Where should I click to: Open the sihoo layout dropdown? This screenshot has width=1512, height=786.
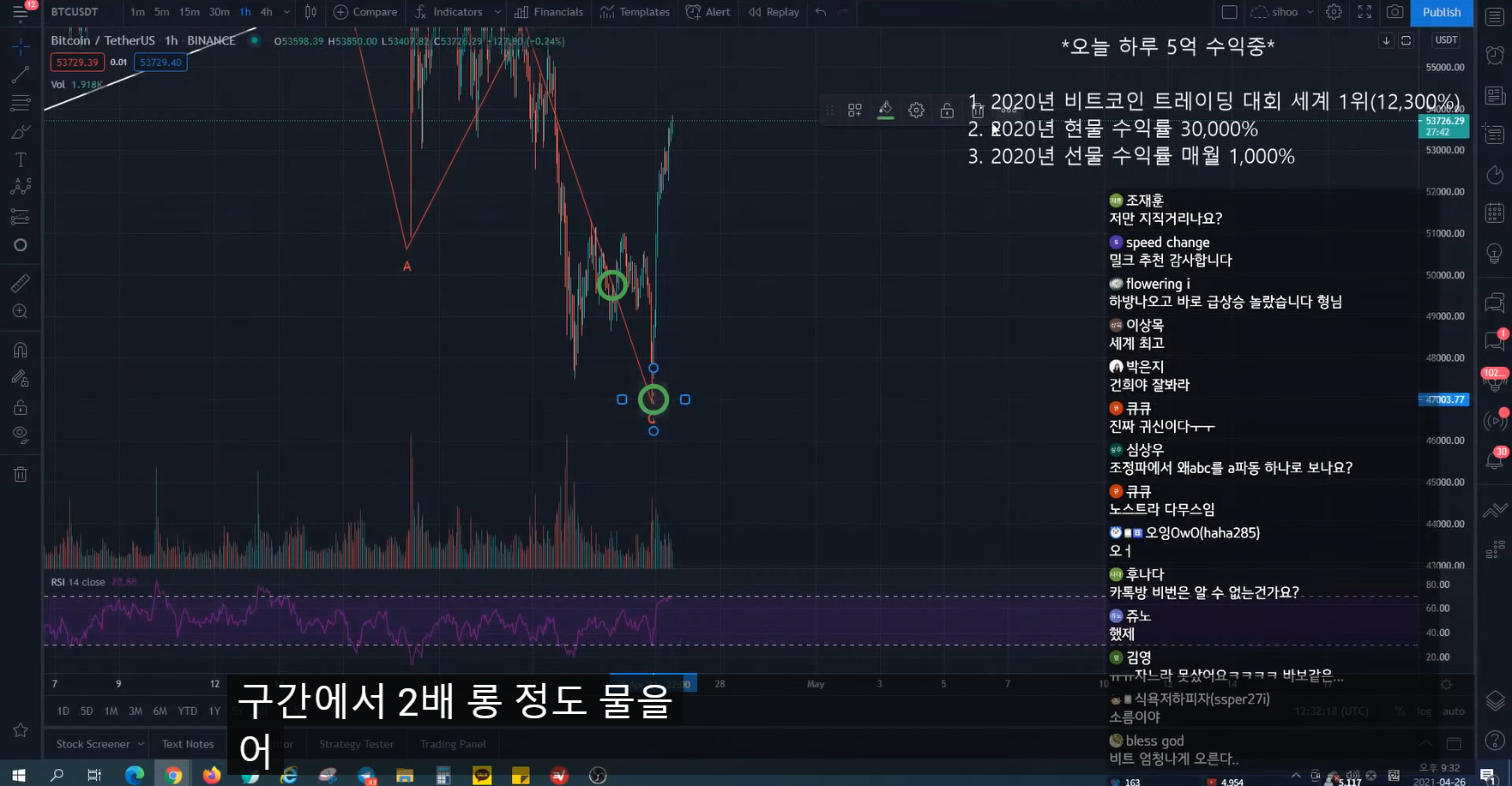pyautogui.click(x=1282, y=12)
